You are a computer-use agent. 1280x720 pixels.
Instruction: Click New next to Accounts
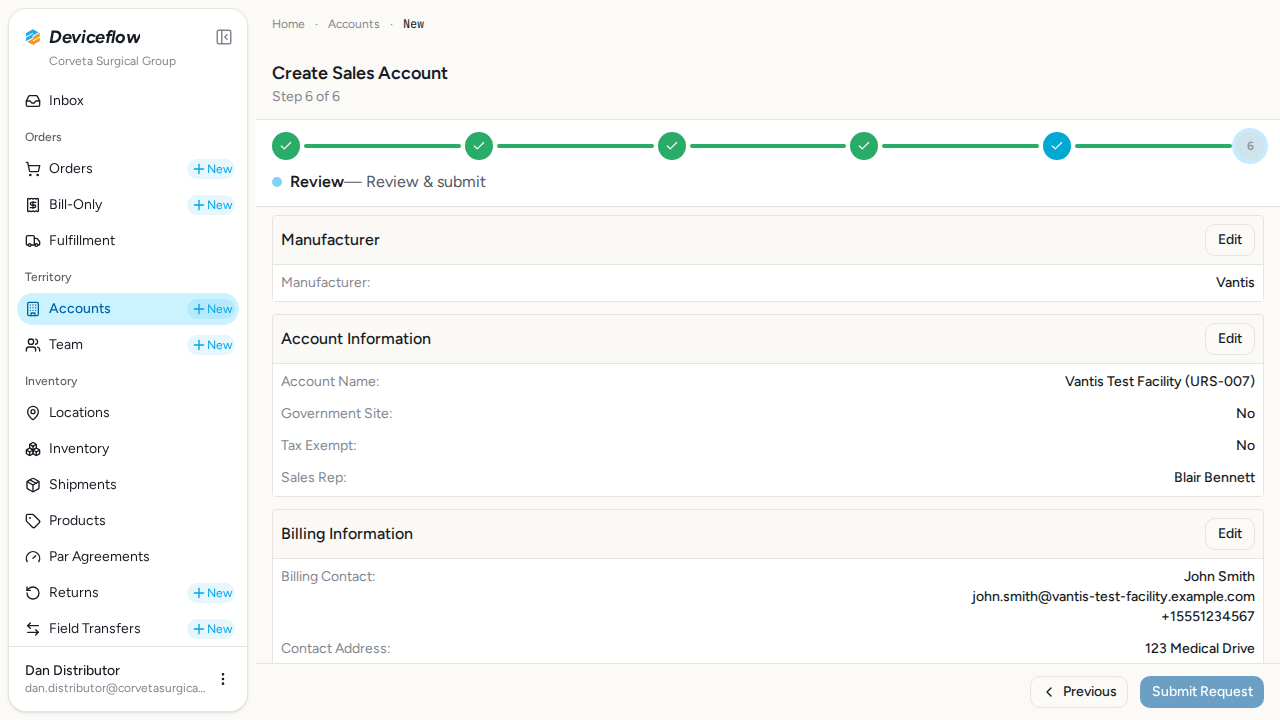point(212,309)
